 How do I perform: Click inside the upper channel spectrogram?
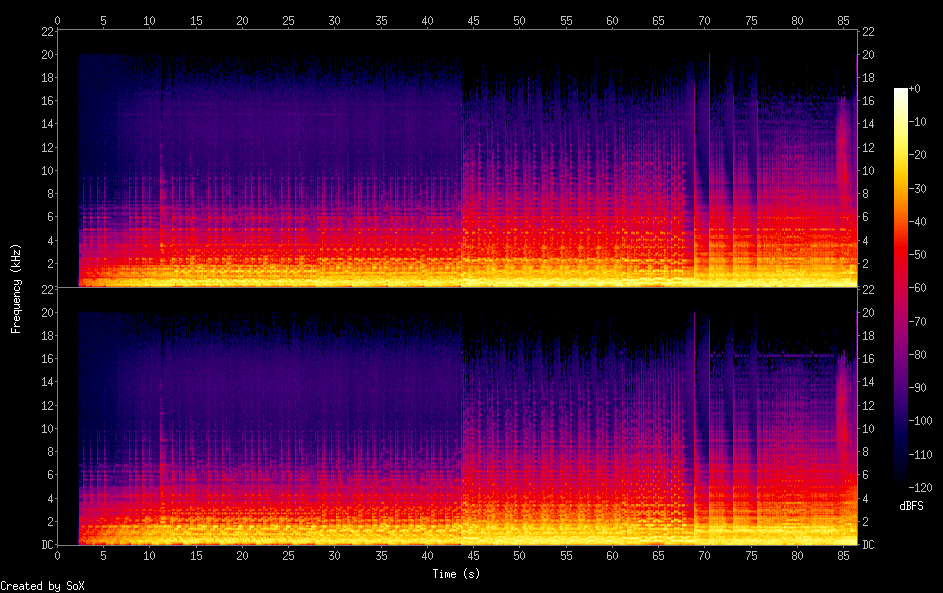pos(457,159)
